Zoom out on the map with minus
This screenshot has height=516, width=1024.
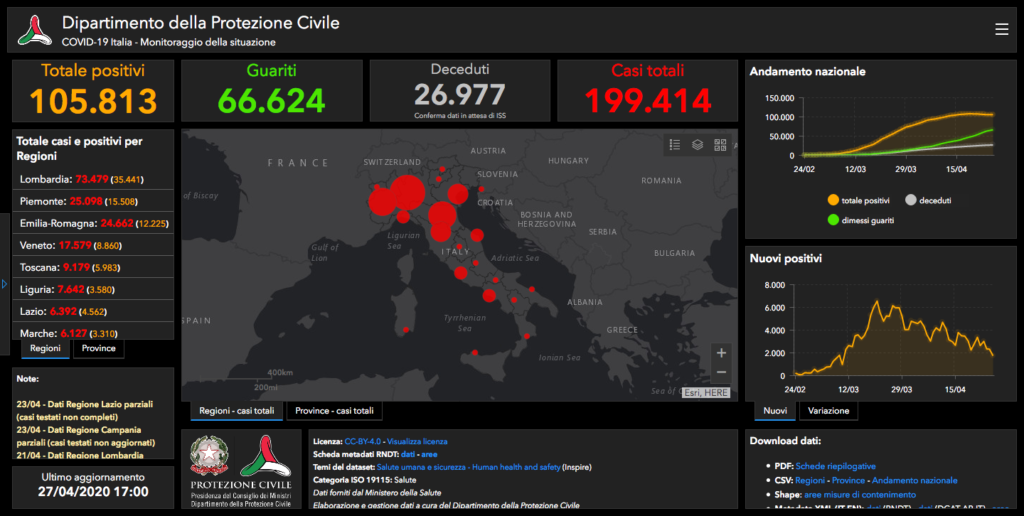[722, 372]
